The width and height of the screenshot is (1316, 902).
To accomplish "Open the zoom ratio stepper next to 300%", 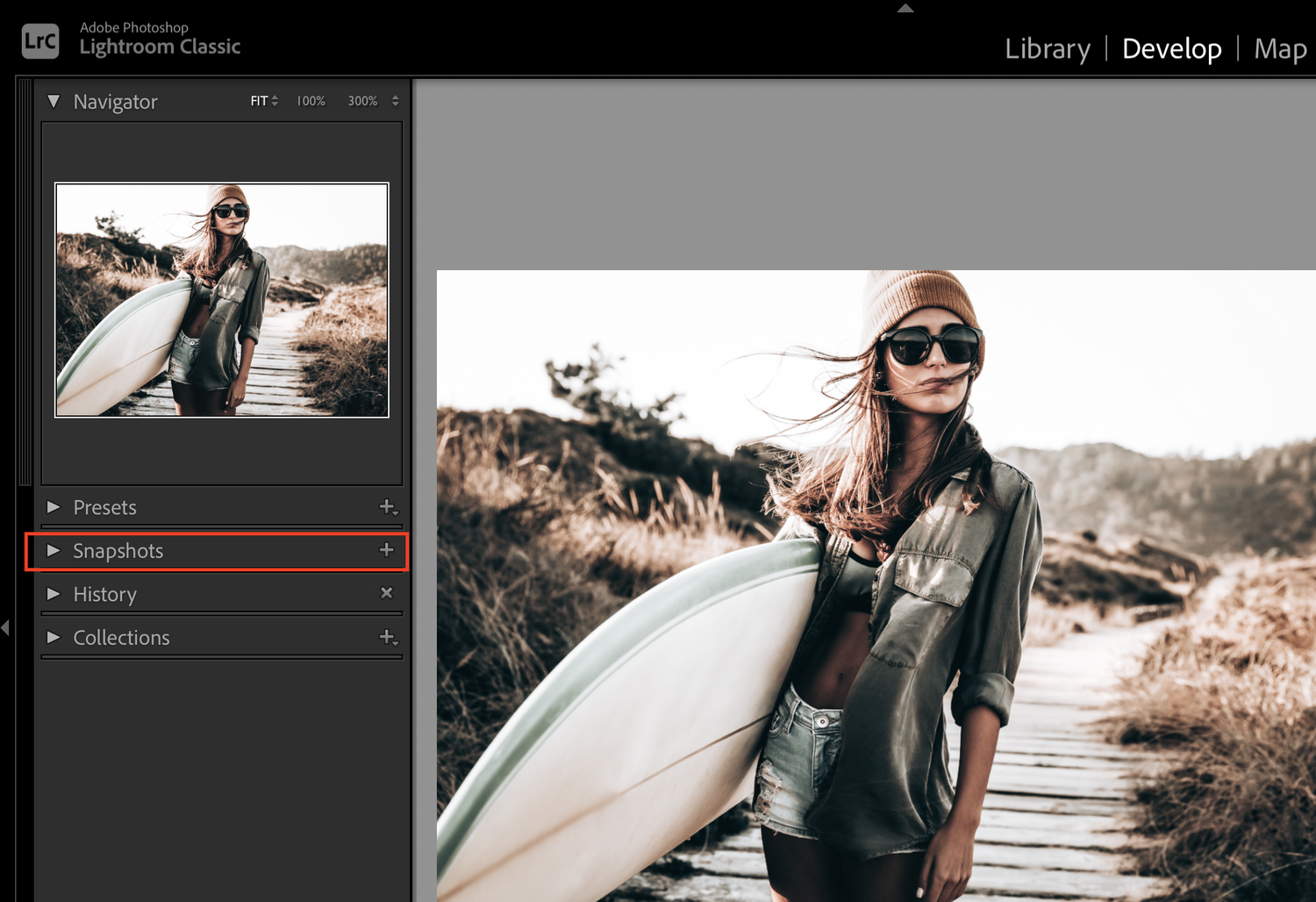I will [393, 100].
